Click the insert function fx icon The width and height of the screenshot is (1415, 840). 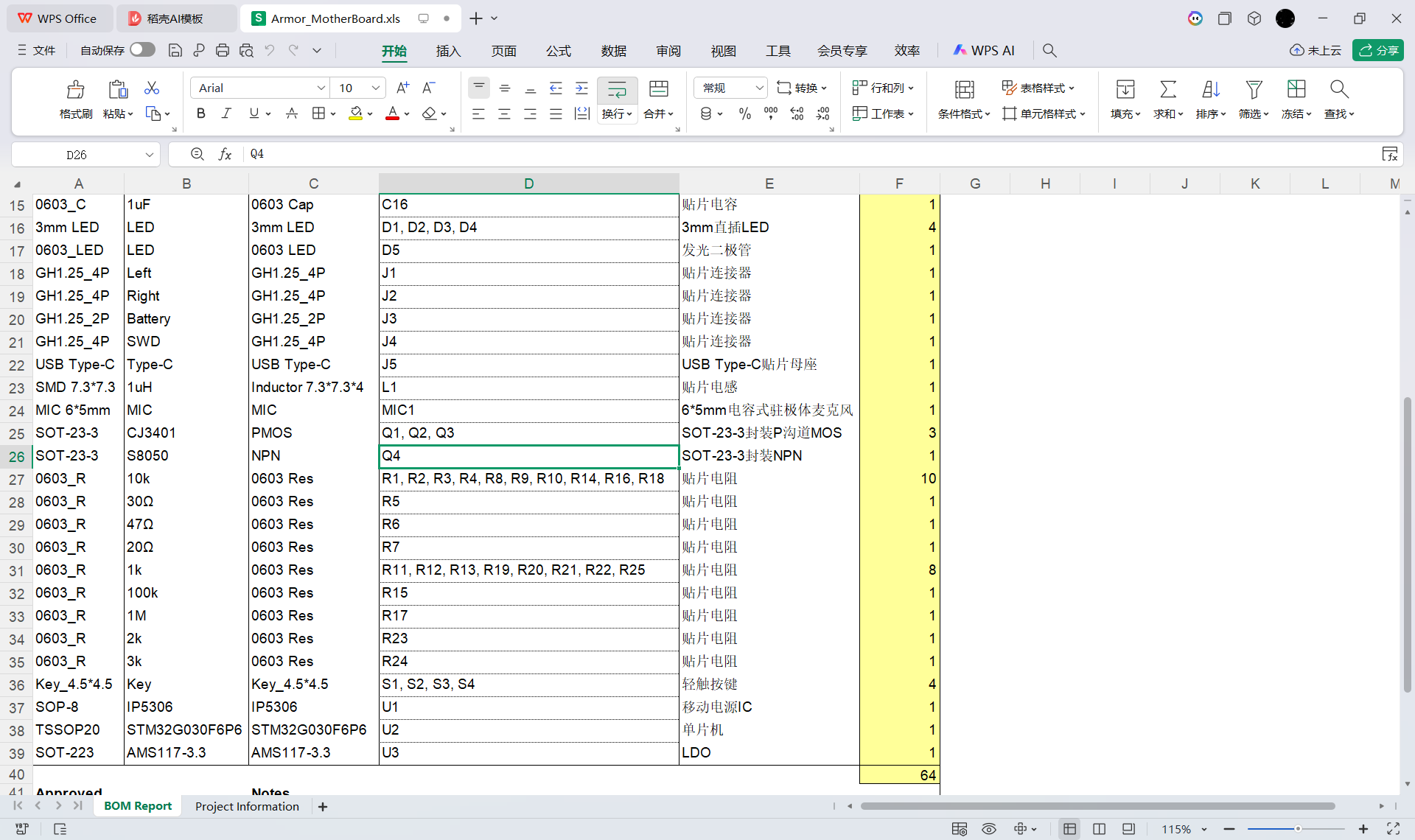(x=226, y=154)
